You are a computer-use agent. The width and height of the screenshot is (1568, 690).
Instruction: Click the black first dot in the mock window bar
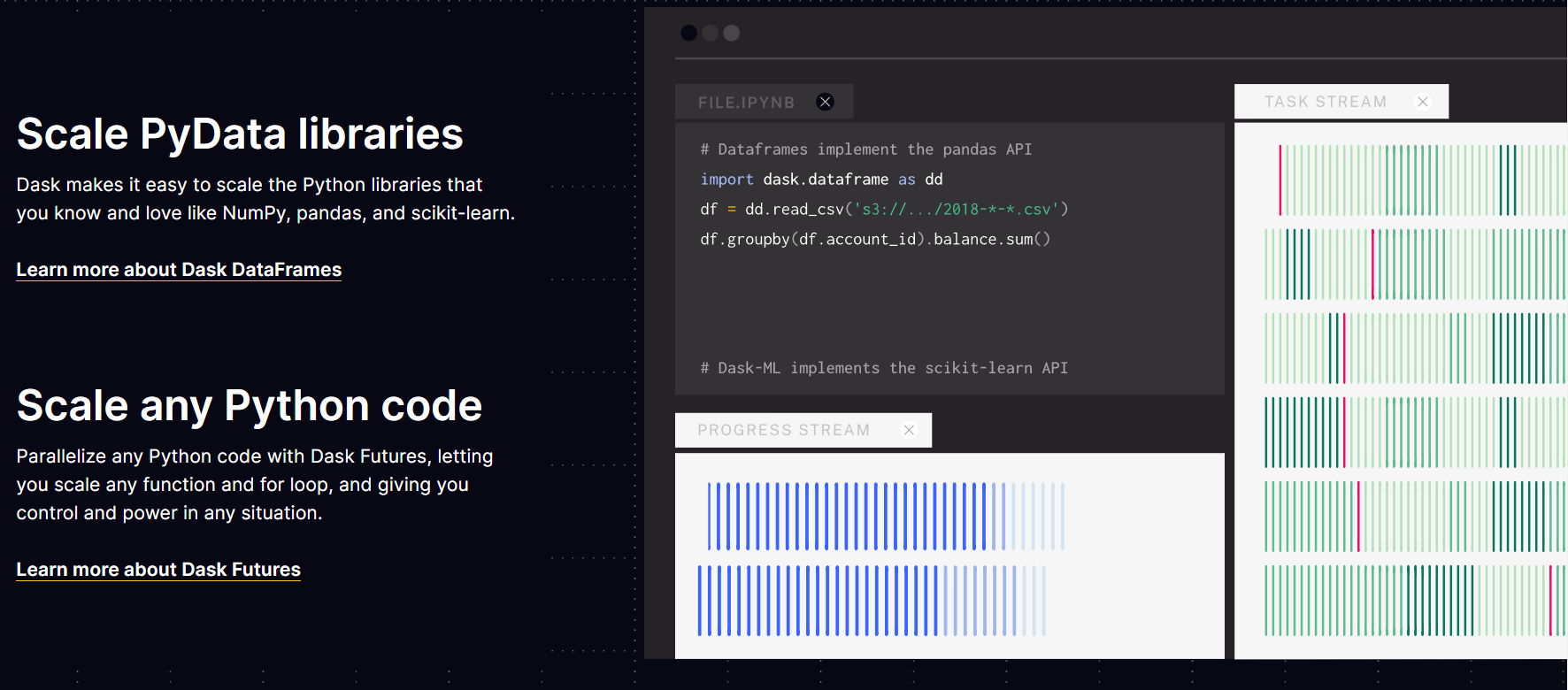click(688, 33)
